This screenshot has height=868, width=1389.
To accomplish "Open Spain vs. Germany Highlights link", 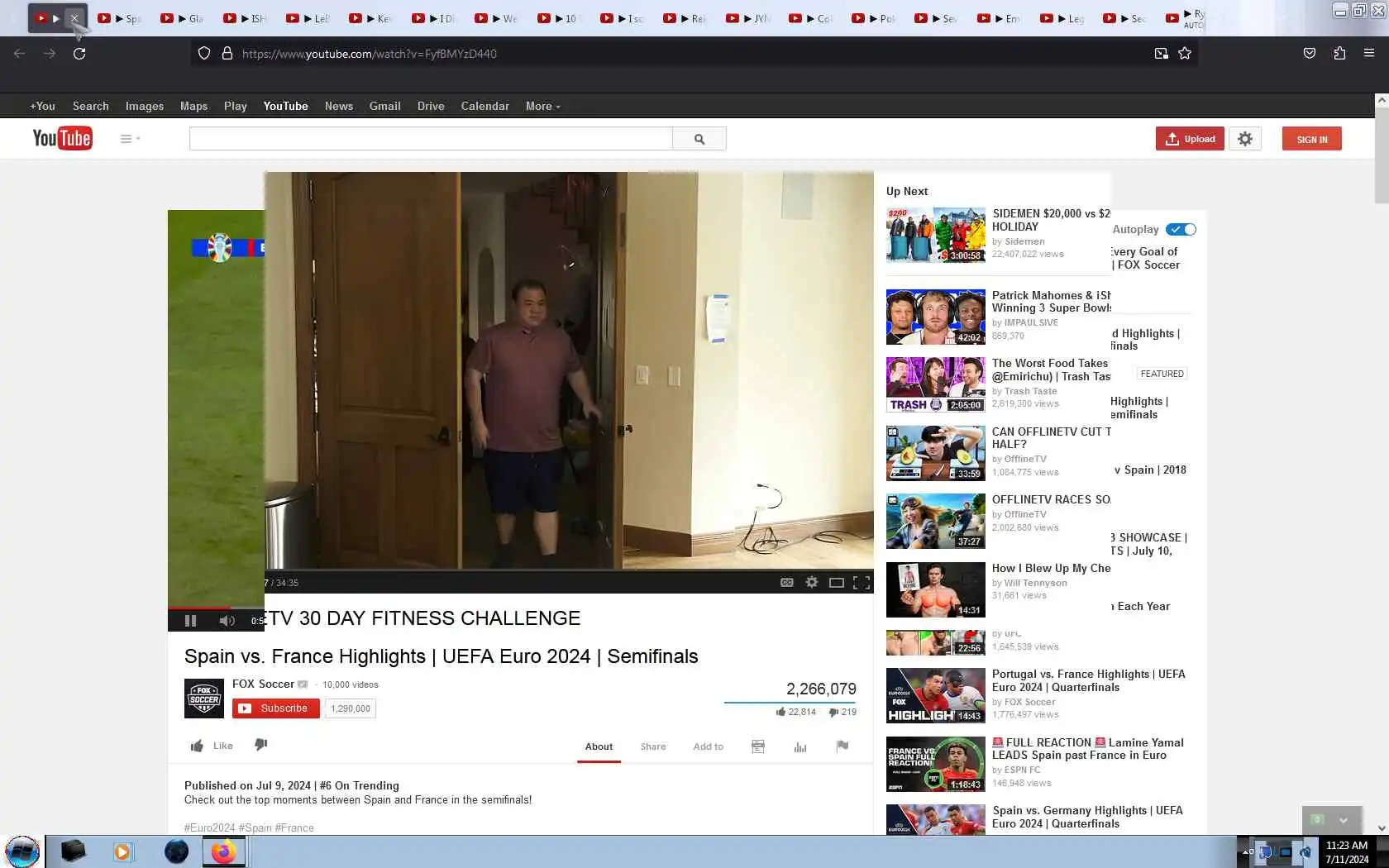I will click(1087, 817).
